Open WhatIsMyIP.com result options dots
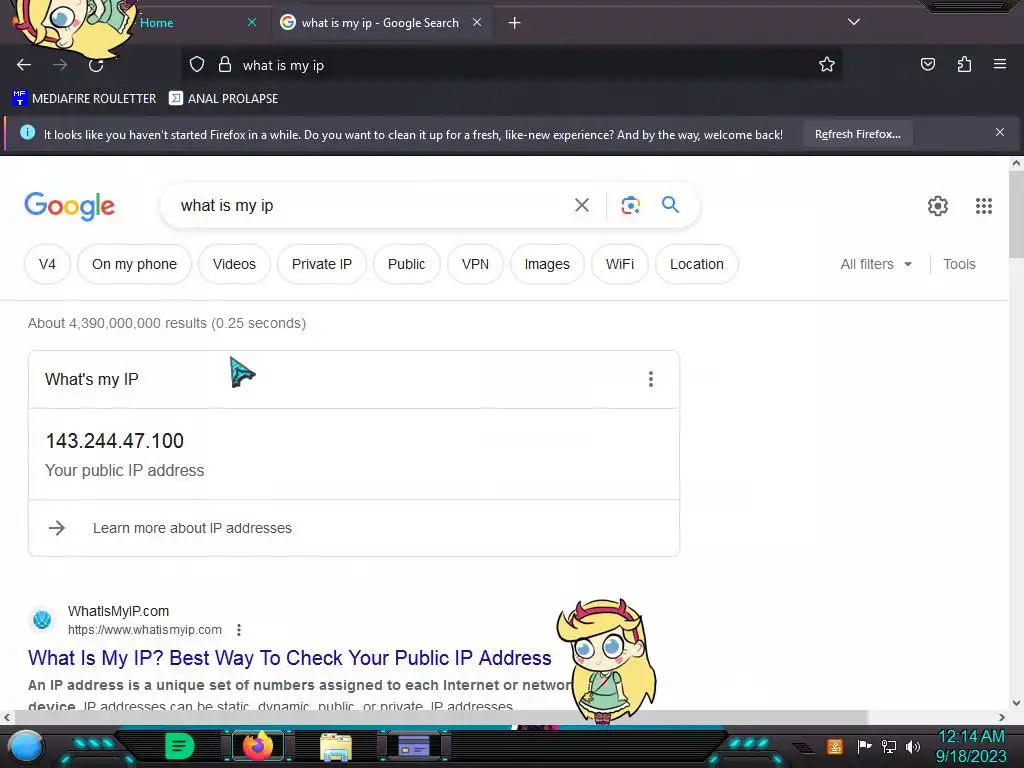The height and width of the screenshot is (768, 1024). [x=239, y=630]
